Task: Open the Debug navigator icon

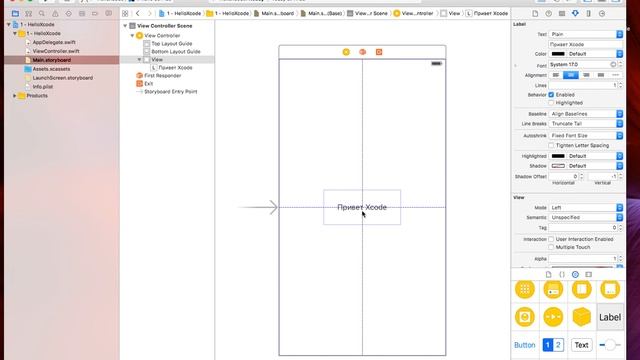Action: (x=82, y=13)
